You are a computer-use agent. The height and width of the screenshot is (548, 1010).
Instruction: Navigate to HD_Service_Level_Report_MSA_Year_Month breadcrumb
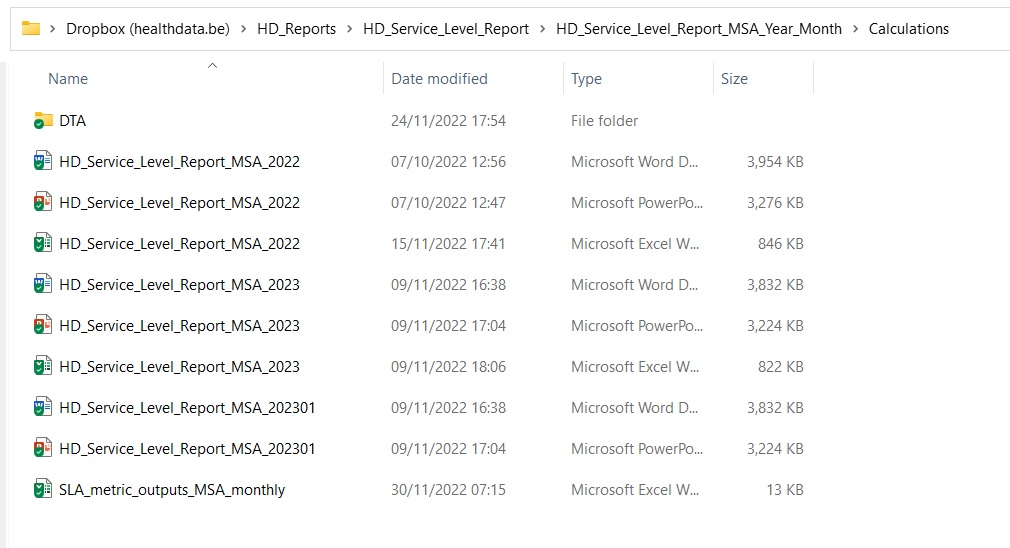pyautogui.click(x=698, y=29)
